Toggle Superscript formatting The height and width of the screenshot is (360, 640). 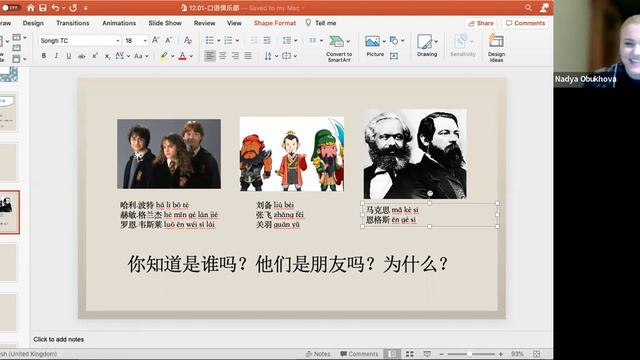(x=95, y=56)
